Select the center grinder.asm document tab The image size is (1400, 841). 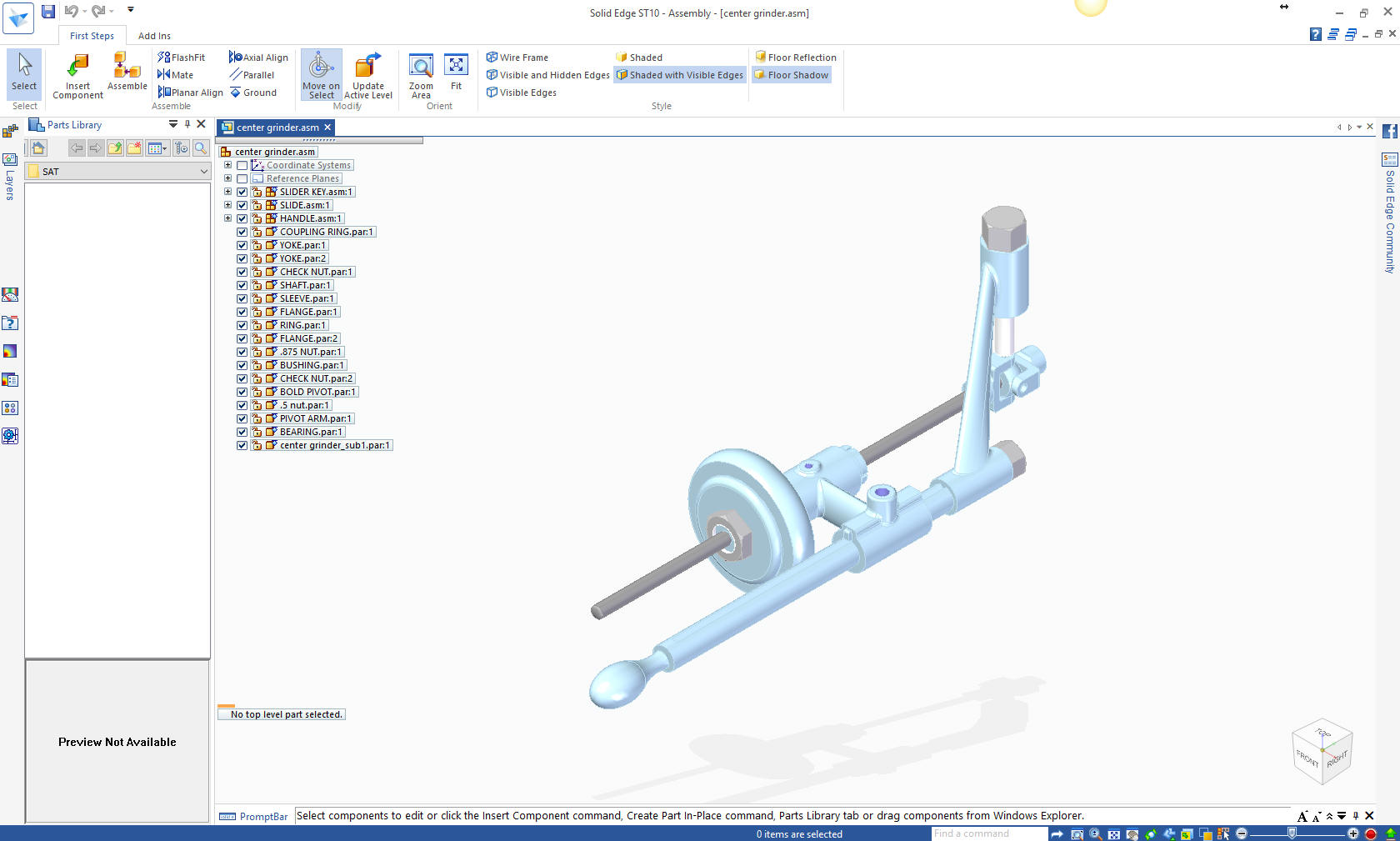[277, 128]
